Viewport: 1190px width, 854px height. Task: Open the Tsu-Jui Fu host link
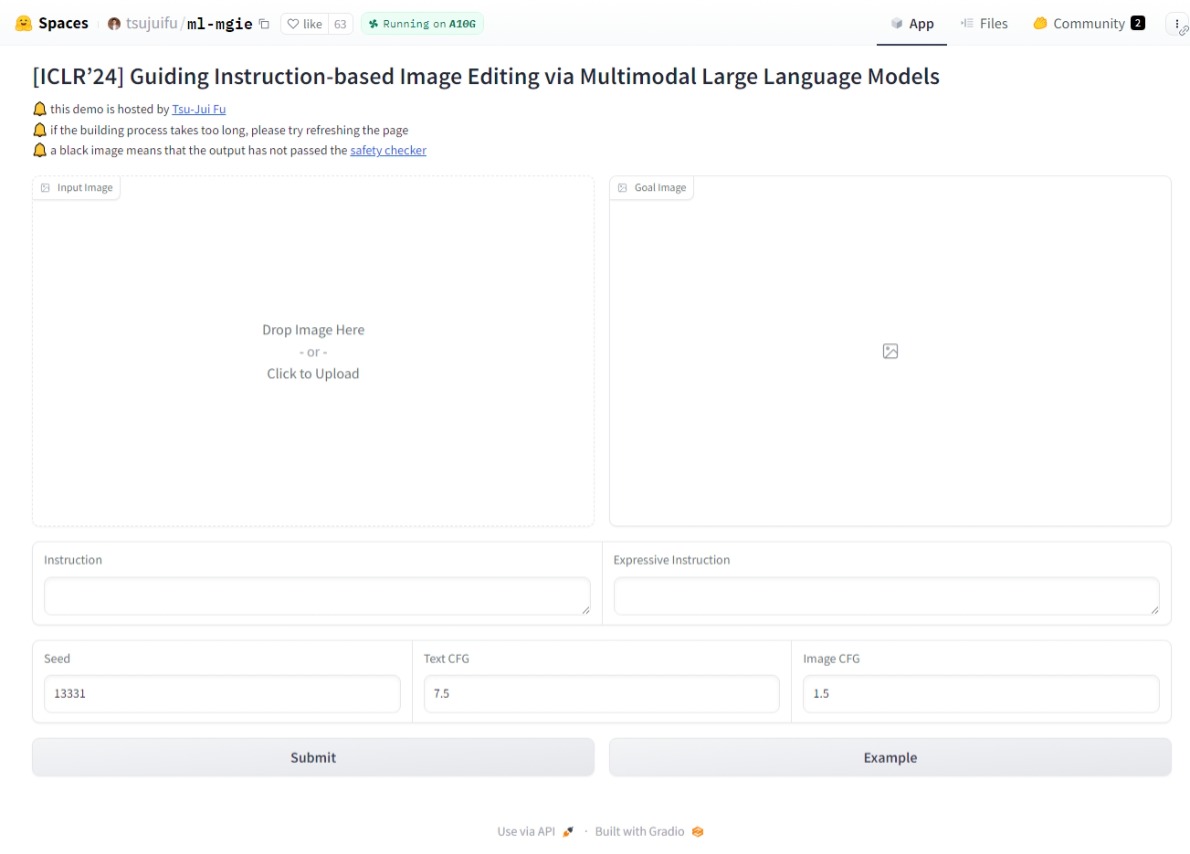coord(198,109)
